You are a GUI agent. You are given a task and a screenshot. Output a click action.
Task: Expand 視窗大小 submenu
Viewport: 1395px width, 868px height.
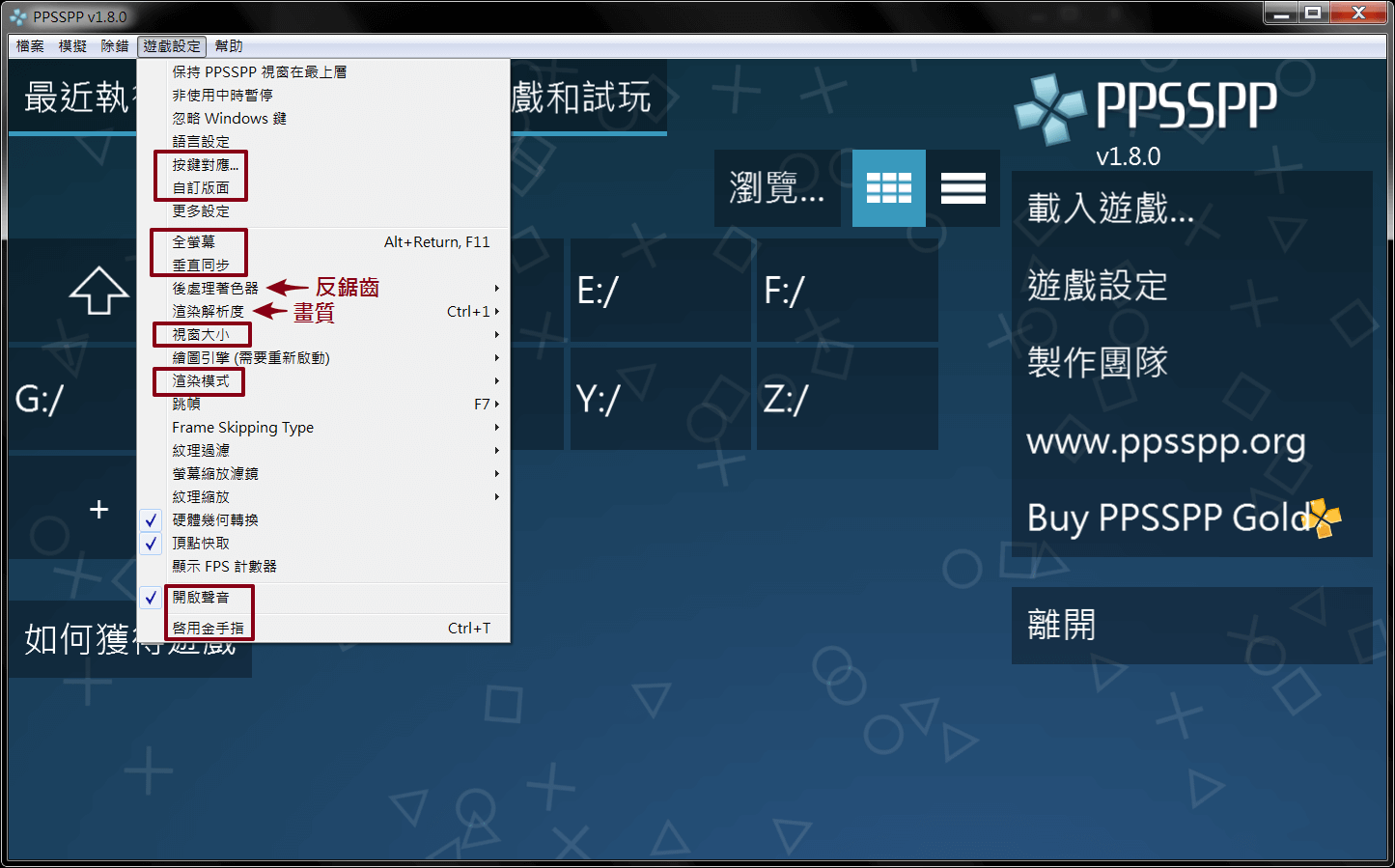click(x=322, y=335)
